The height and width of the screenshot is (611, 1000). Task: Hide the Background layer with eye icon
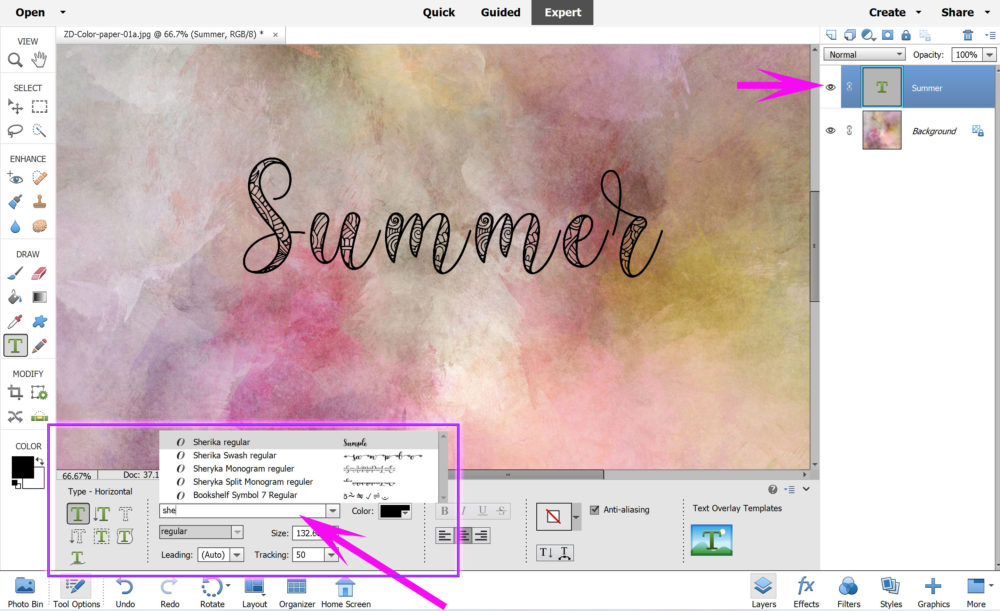(830, 130)
